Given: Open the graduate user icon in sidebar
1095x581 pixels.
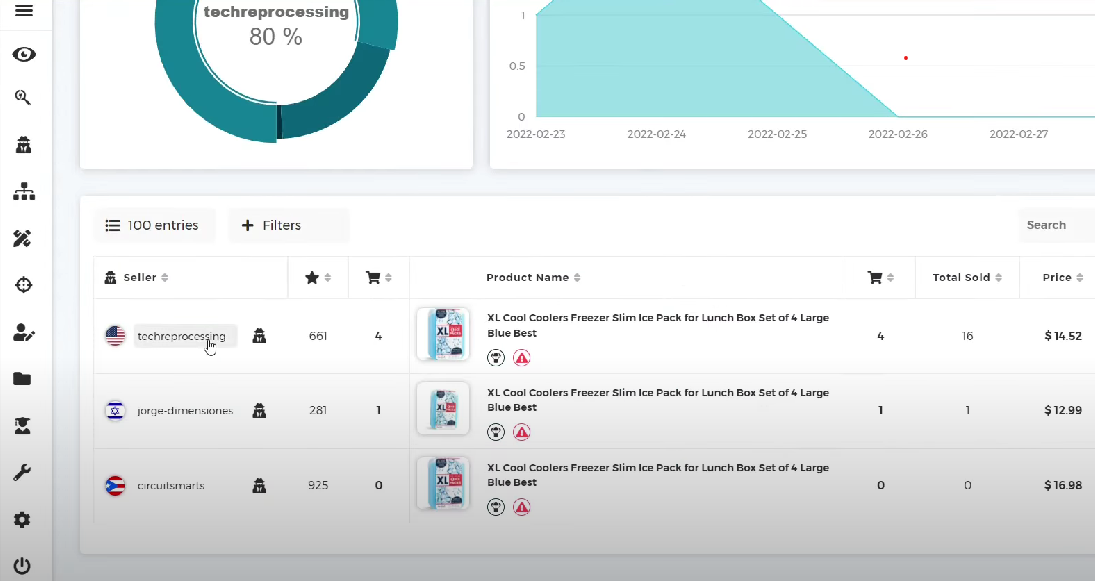Looking at the screenshot, I should (x=22, y=426).
